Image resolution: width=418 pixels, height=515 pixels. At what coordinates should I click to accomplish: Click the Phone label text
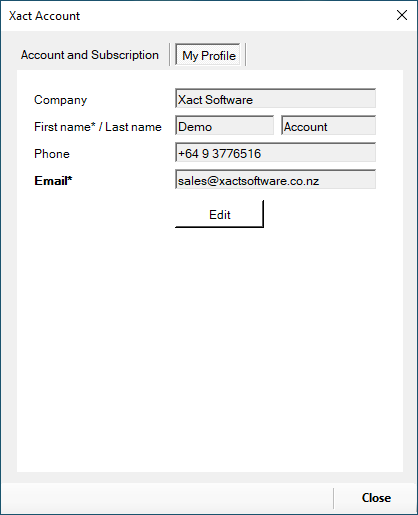point(52,154)
